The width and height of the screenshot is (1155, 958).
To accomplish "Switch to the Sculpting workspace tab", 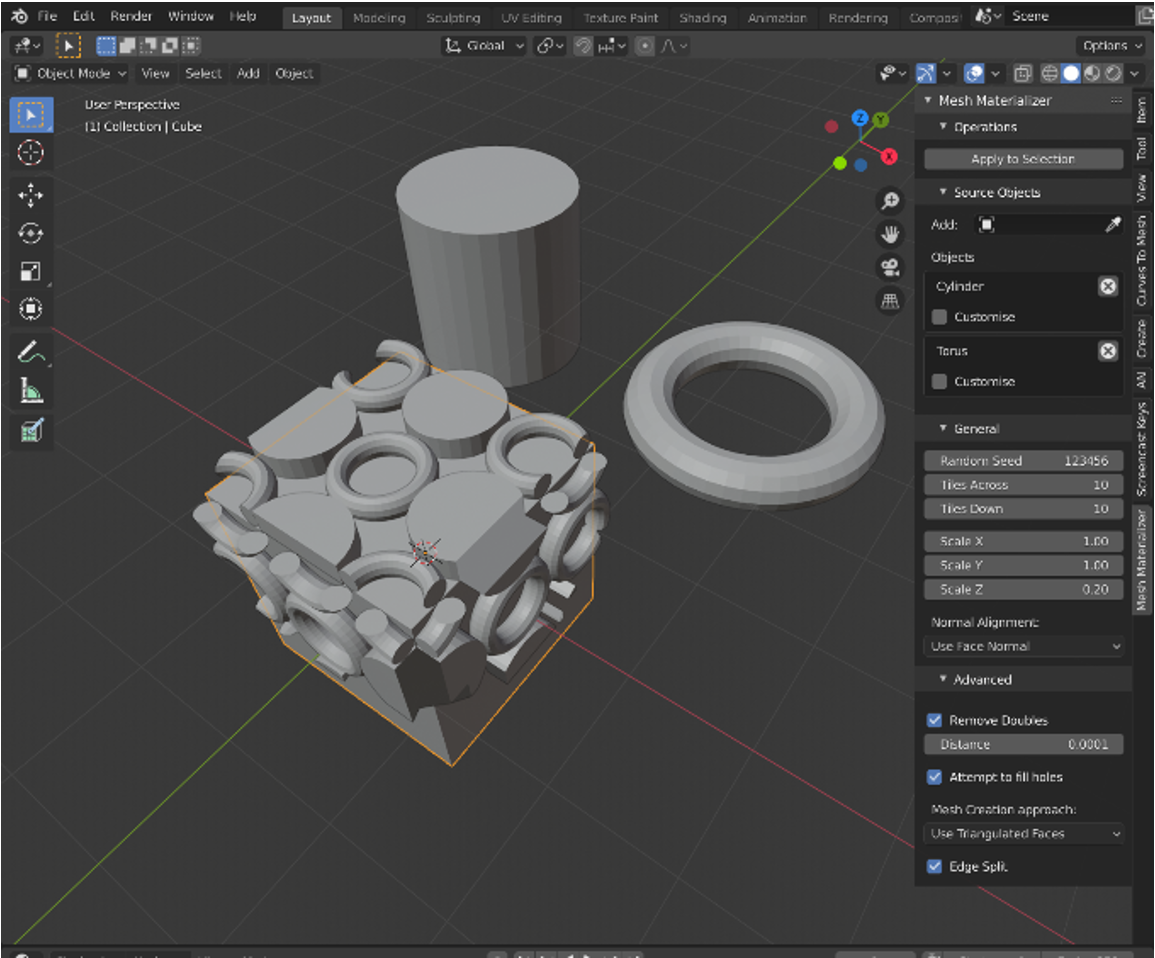I will [453, 18].
